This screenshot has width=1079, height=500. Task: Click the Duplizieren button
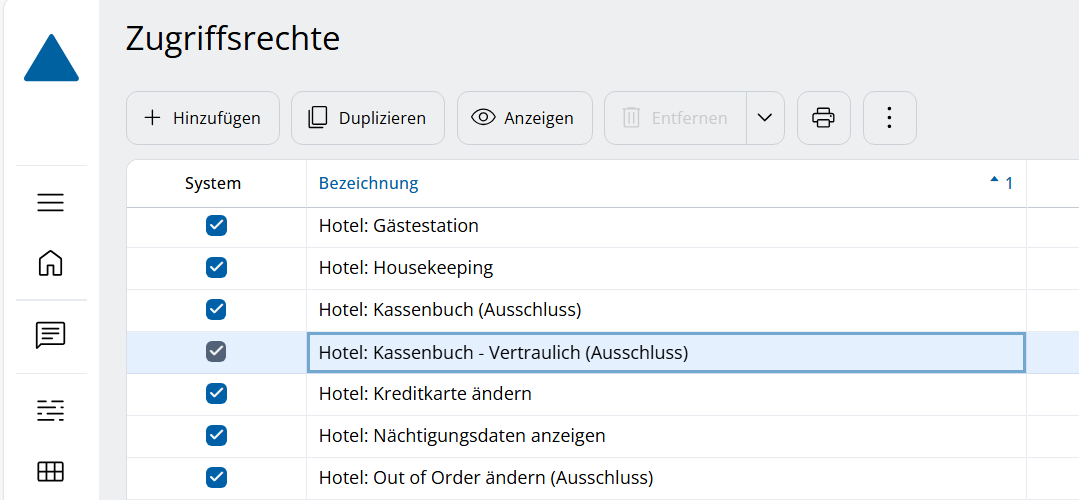(x=367, y=118)
